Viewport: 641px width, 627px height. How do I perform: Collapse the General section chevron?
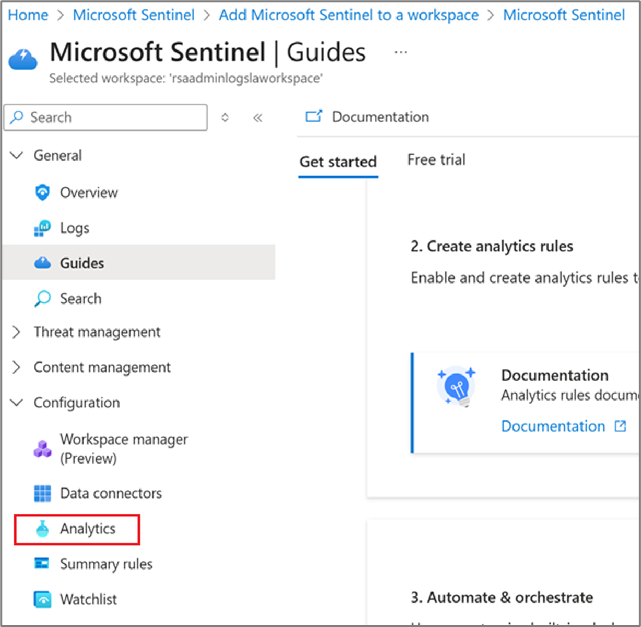[x=16, y=156]
